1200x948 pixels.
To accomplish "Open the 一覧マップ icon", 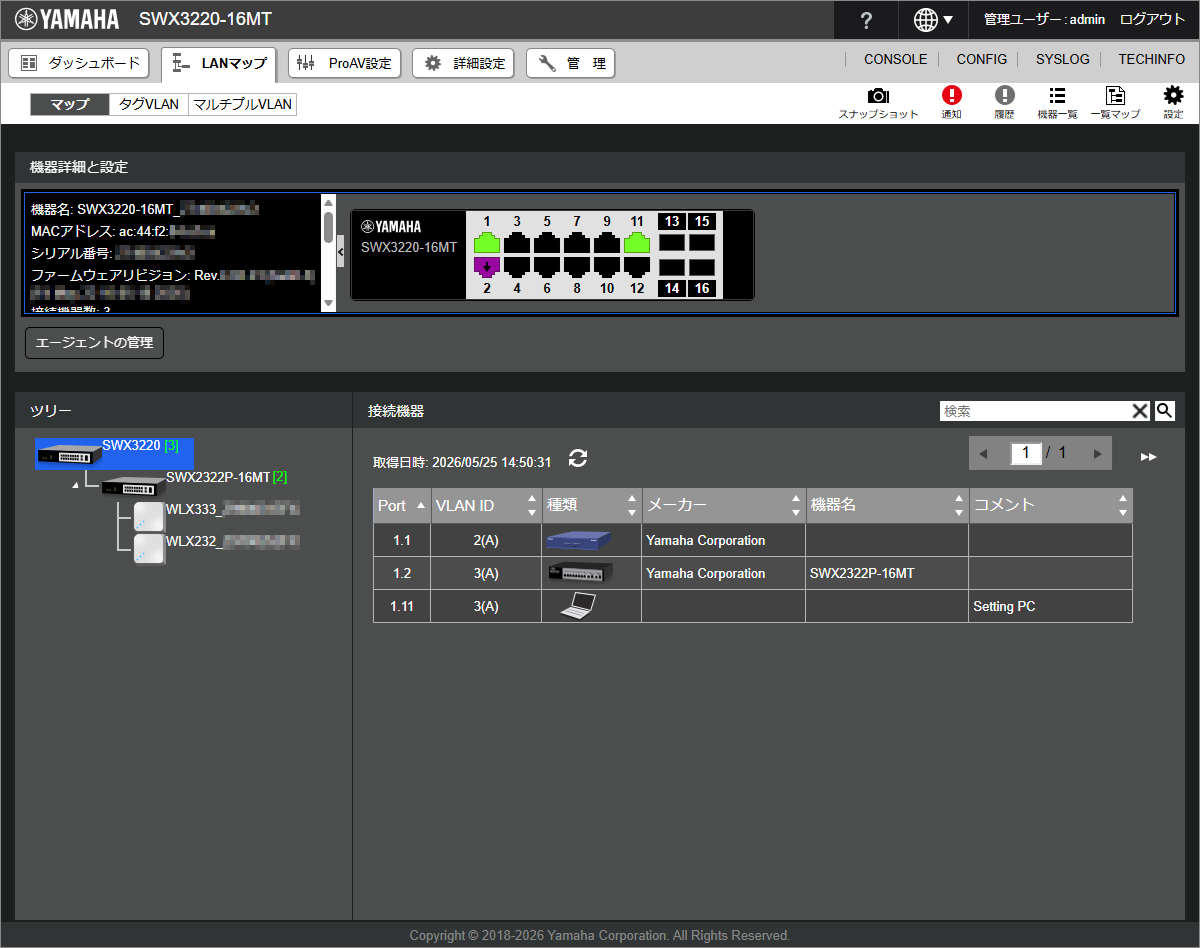I will [1115, 102].
